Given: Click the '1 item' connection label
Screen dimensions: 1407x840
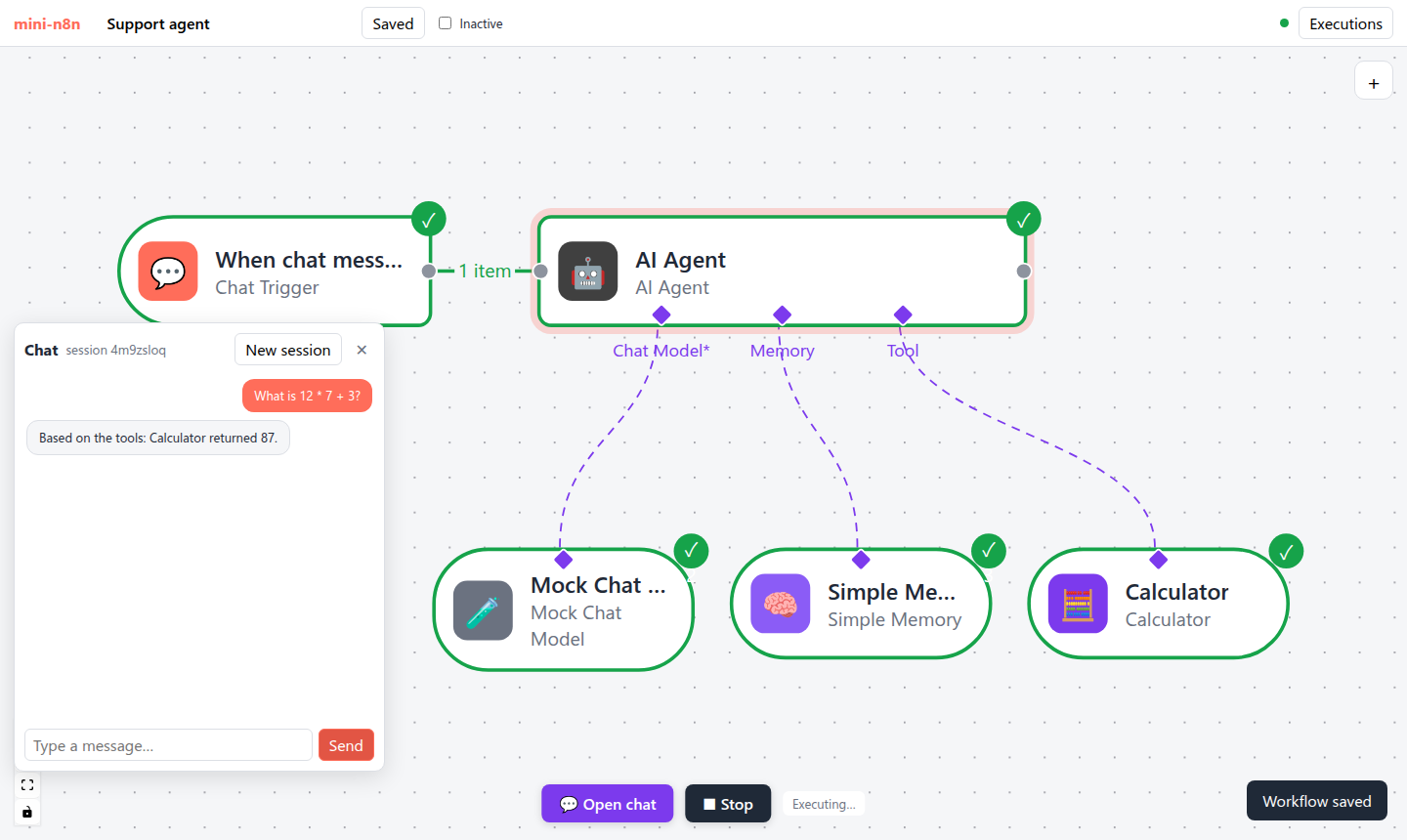Looking at the screenshot, I should tap(486, 271).
